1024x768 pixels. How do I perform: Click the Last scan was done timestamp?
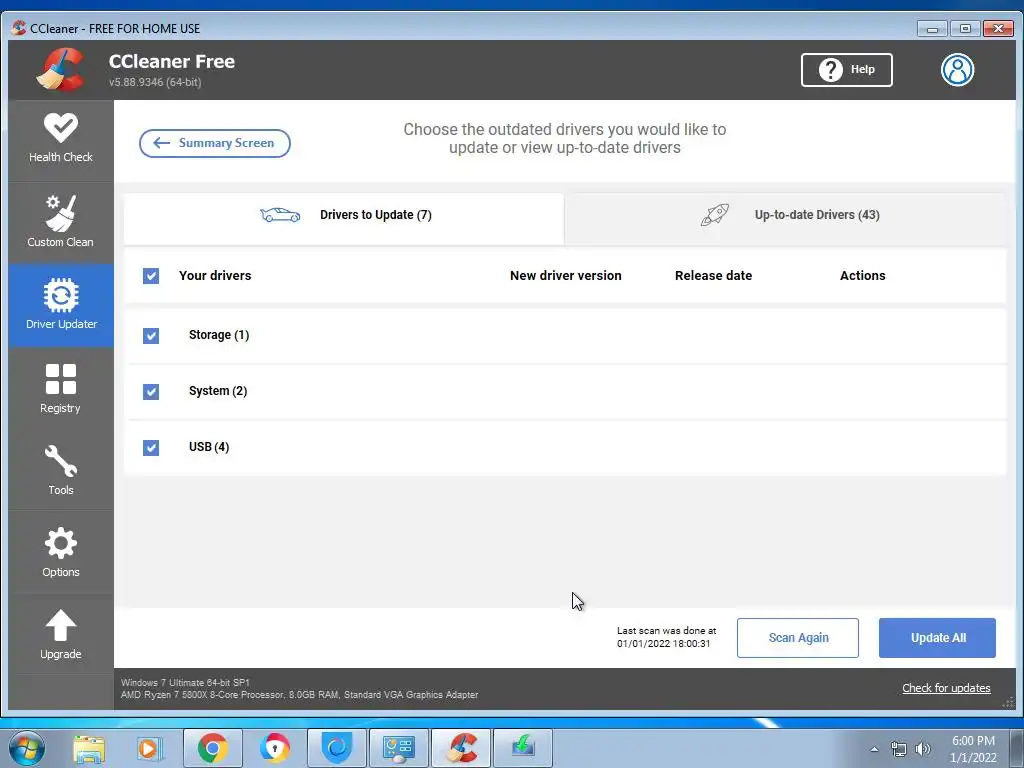666,637
